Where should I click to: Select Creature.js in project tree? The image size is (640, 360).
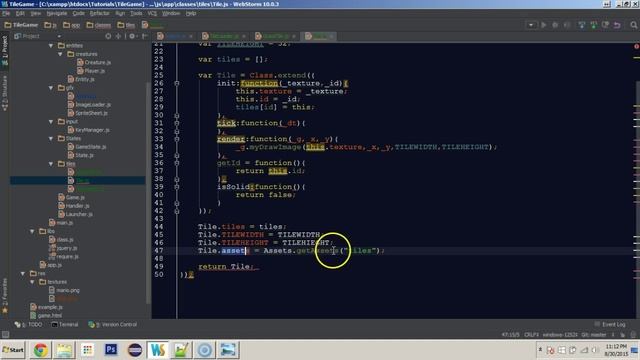click(x=93, y=62)
